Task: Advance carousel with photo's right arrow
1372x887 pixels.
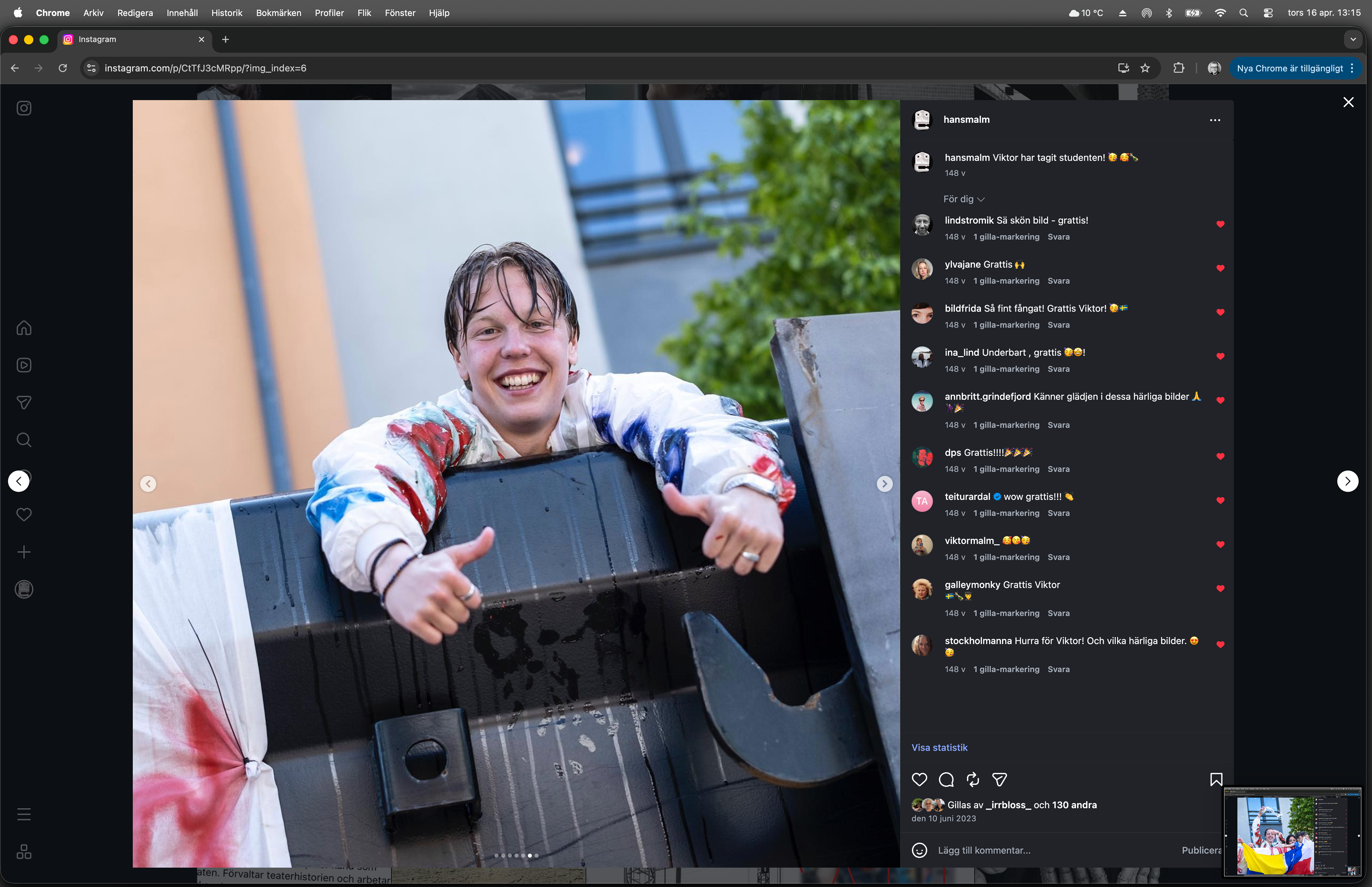Action: click(884, 484)
